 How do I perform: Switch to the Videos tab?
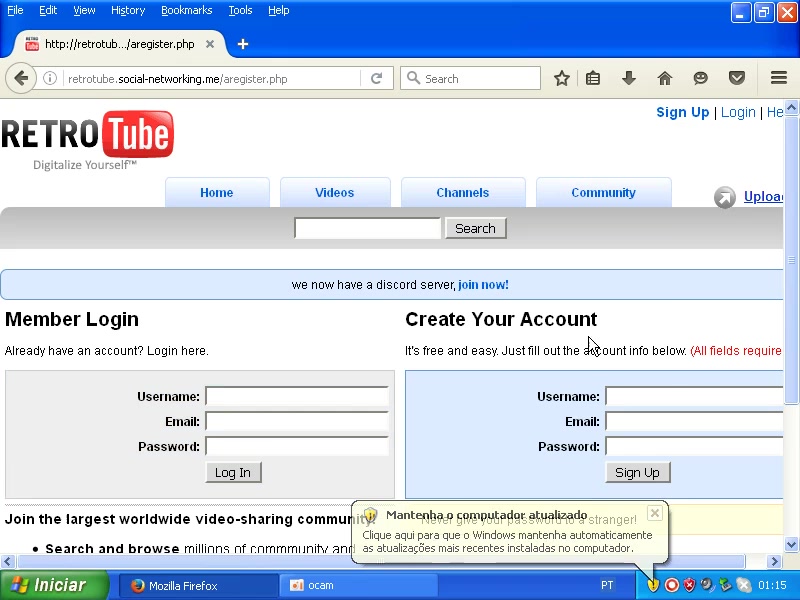(x=334, y=193)
